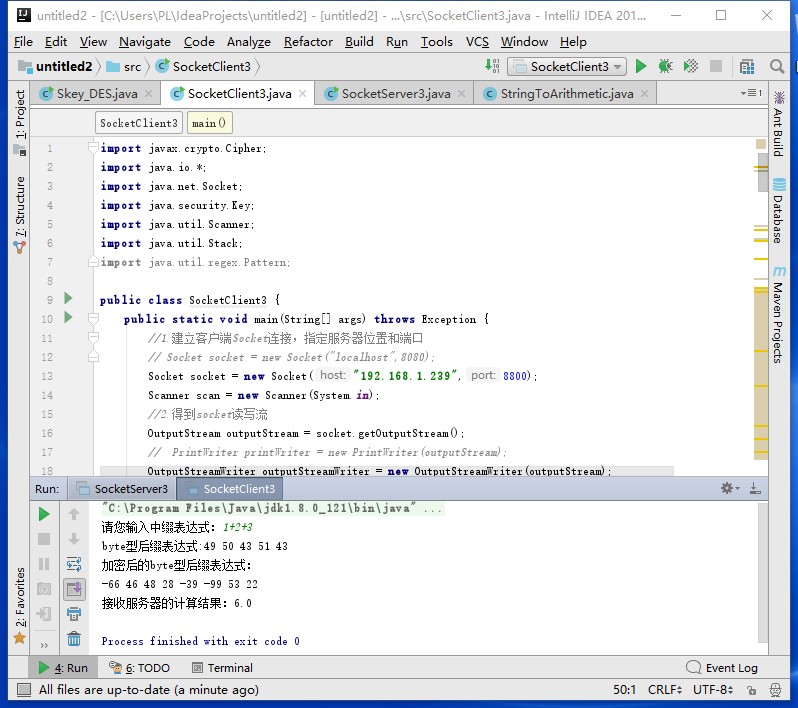798x708 pixels.
Task: Open the Terminal tool window
Action: pos(222,668)
